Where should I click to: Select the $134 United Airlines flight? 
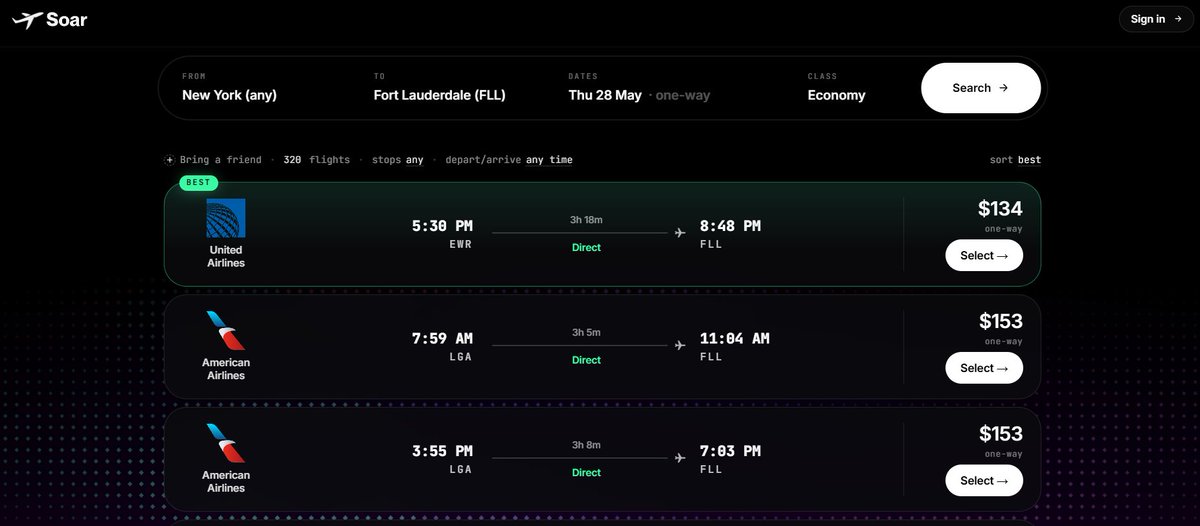tap(984, 255)
